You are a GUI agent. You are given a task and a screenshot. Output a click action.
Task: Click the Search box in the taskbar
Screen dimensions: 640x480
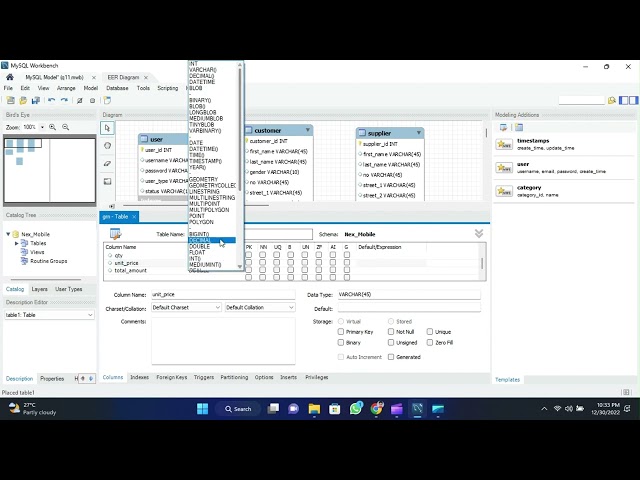coord(238,409)
